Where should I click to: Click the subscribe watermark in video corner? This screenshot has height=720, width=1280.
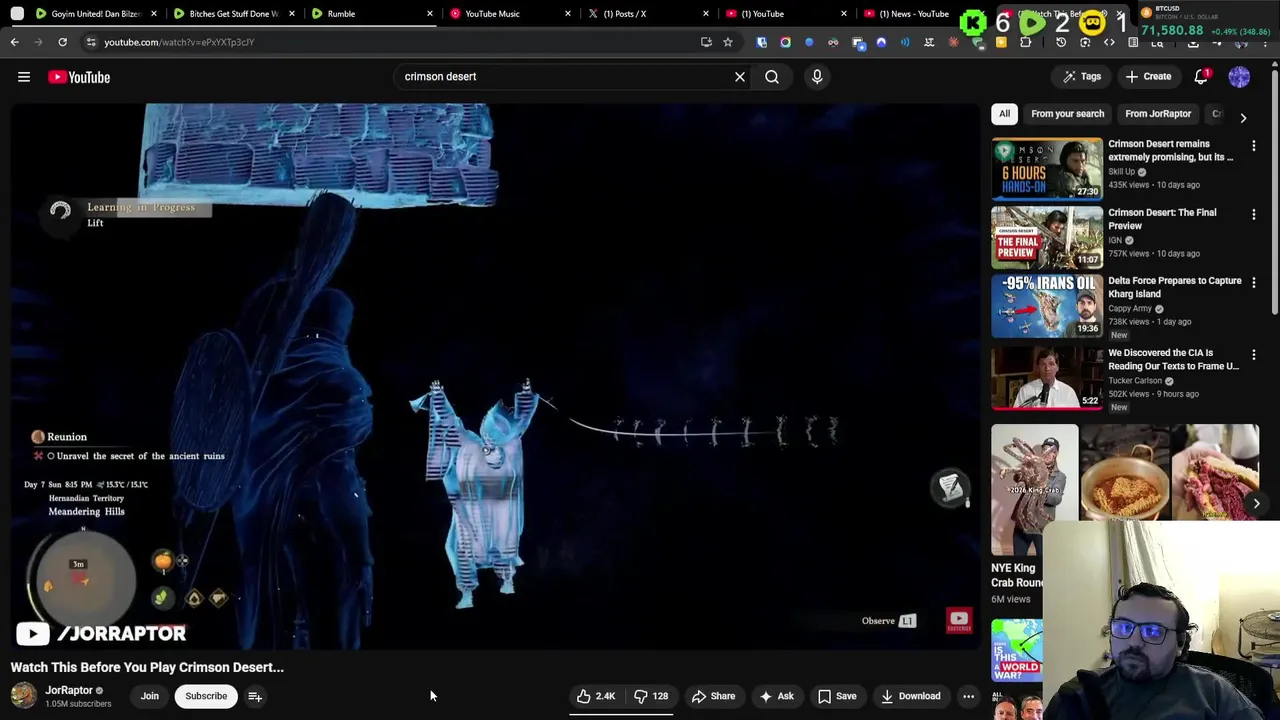coord(959,621)
